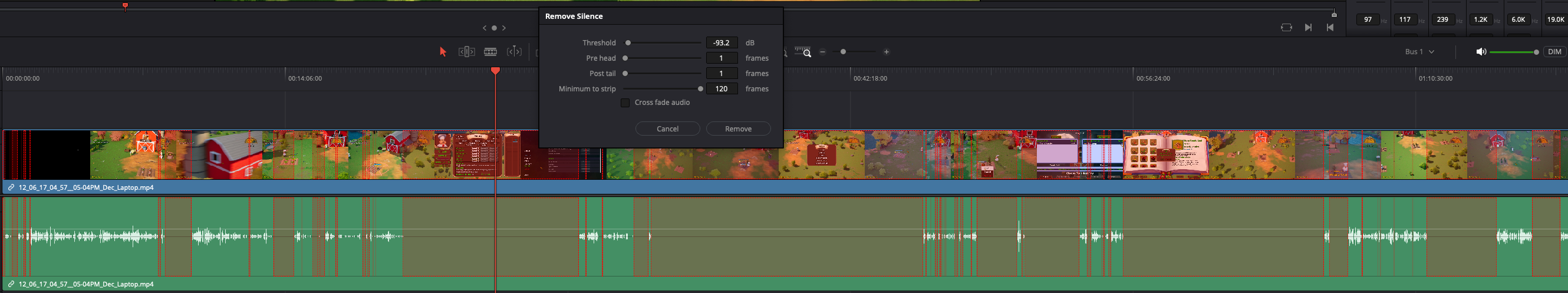Open the Bus 1 dropdown

[1419, 52]
